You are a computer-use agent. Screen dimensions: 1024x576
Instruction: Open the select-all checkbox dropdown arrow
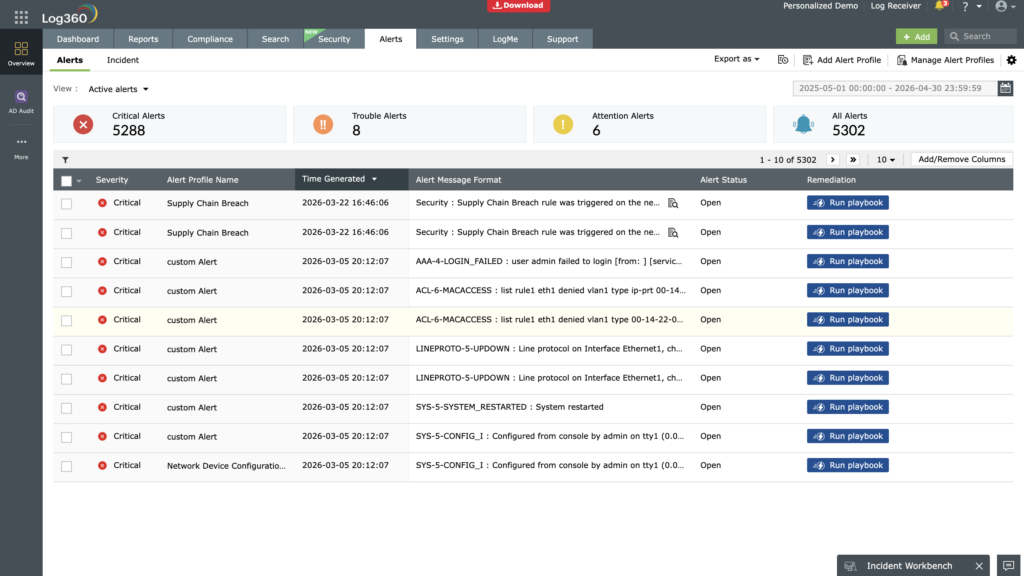(x=79, y=181)
